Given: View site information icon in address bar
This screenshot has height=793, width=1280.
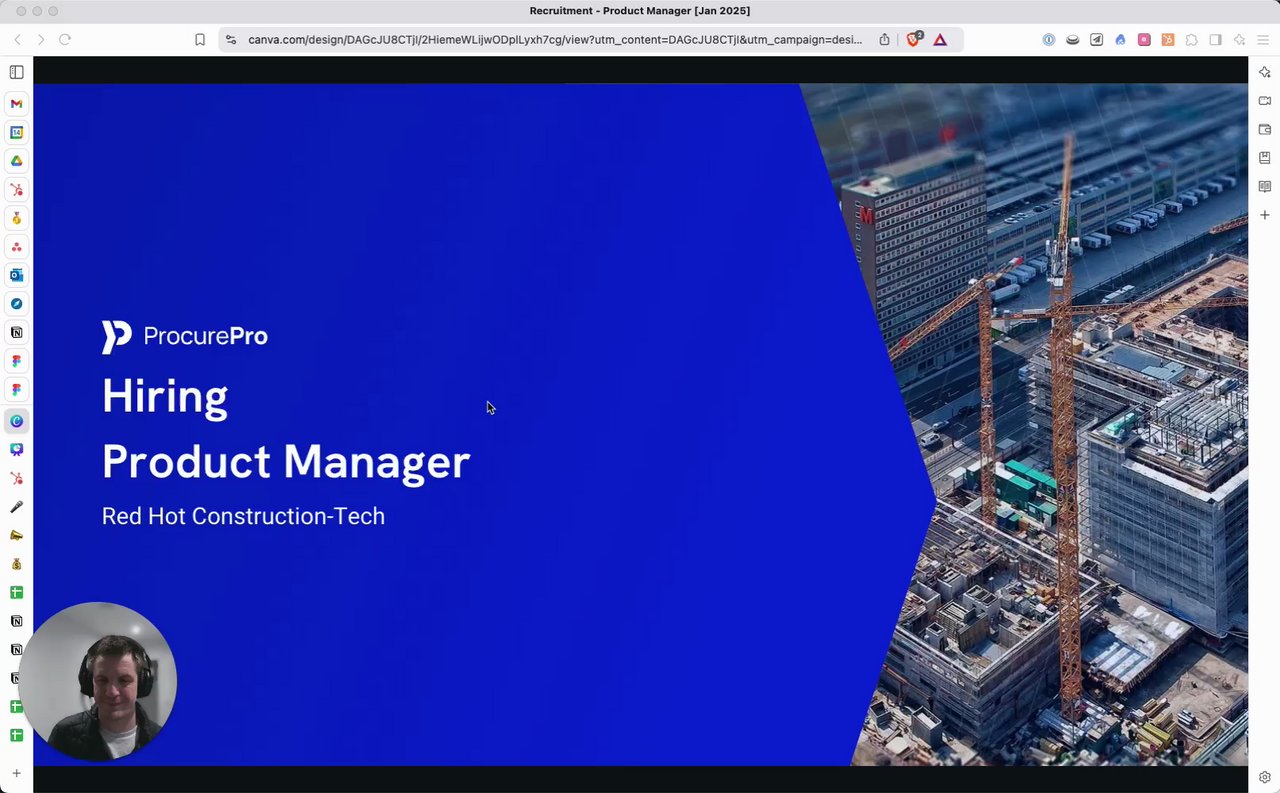Looking at the screenshot, I should tap(231, 39).
